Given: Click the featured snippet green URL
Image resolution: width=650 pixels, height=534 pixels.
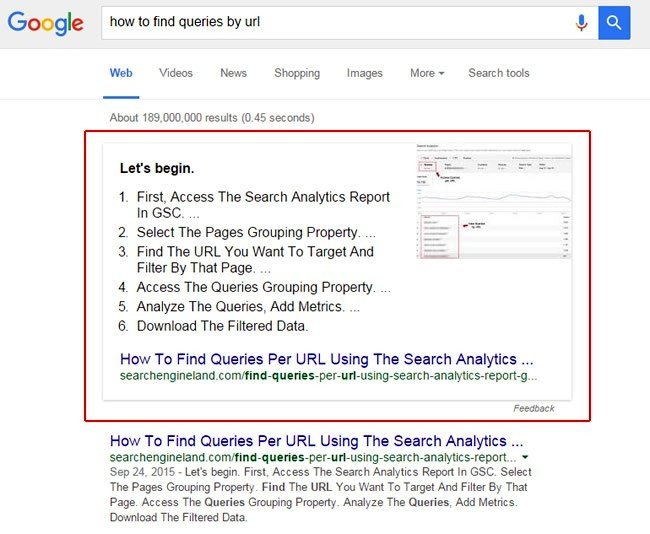Looking at the screenshot, I should [328, 376].
